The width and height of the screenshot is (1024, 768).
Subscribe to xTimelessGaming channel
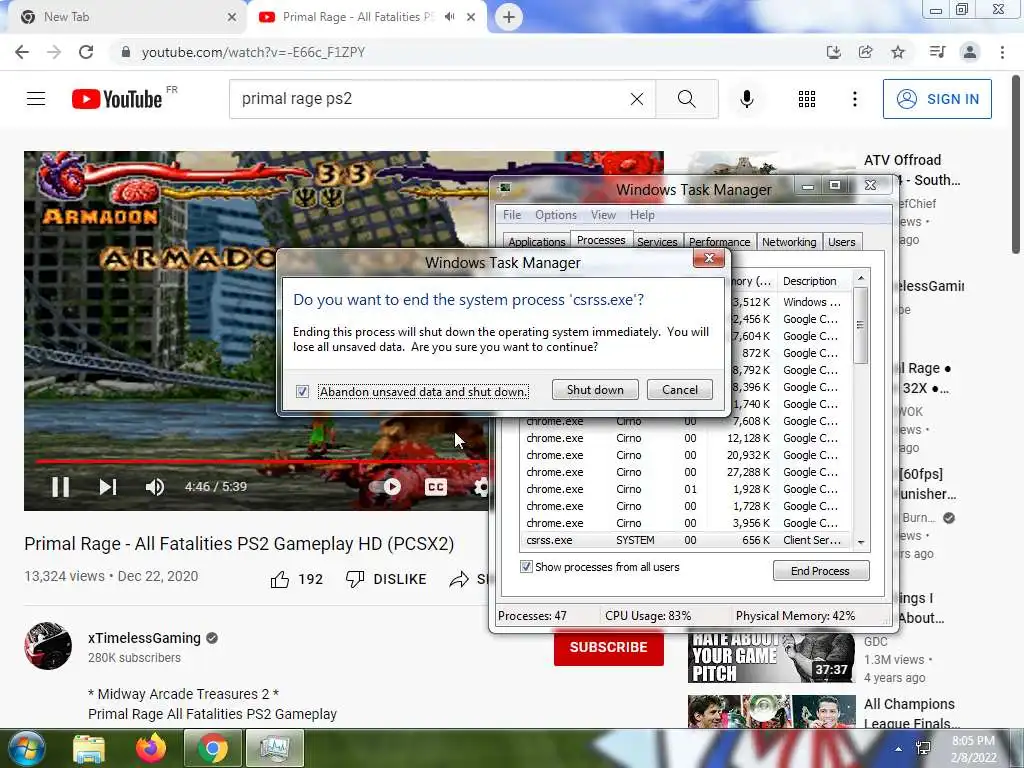coord(608,647)
